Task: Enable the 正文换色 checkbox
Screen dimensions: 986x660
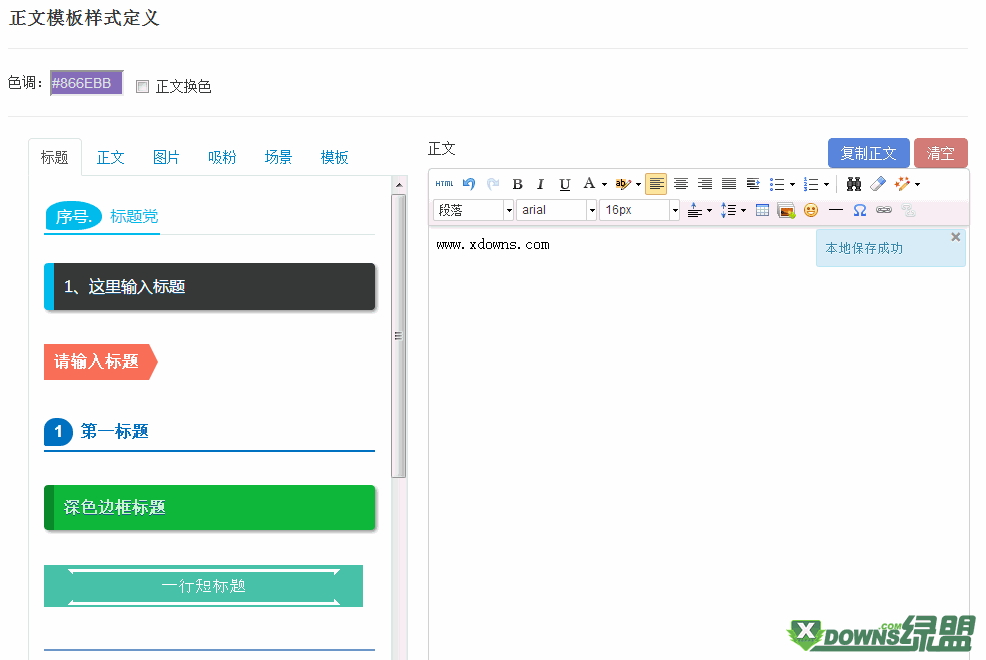Action: click(143, 87)
